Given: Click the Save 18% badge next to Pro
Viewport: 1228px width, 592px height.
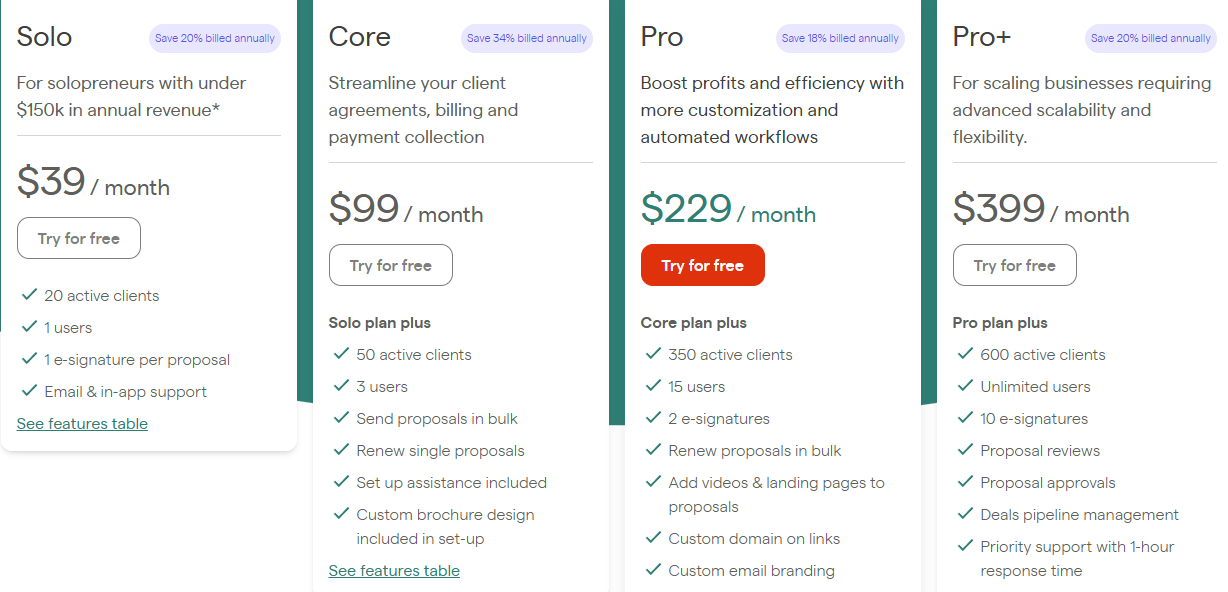Looking at the screenshot, I should click(838, 36).
